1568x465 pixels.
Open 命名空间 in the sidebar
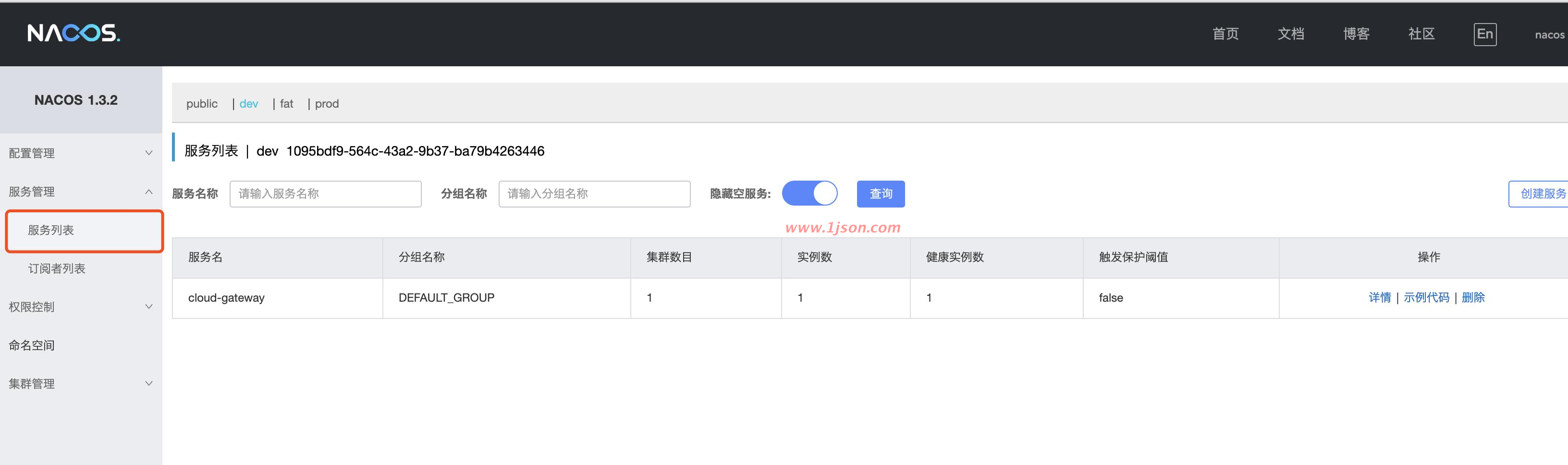pyautogui.click(x=32, y=345)
